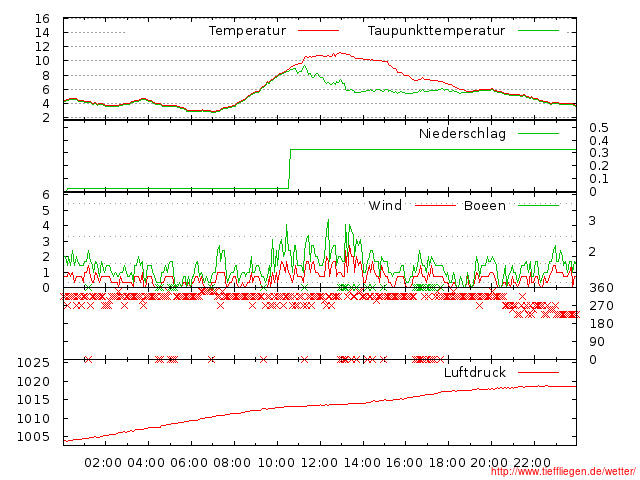Click the 270 wind direction axis value
Screen dimensions: 640x480
point(601,306)
